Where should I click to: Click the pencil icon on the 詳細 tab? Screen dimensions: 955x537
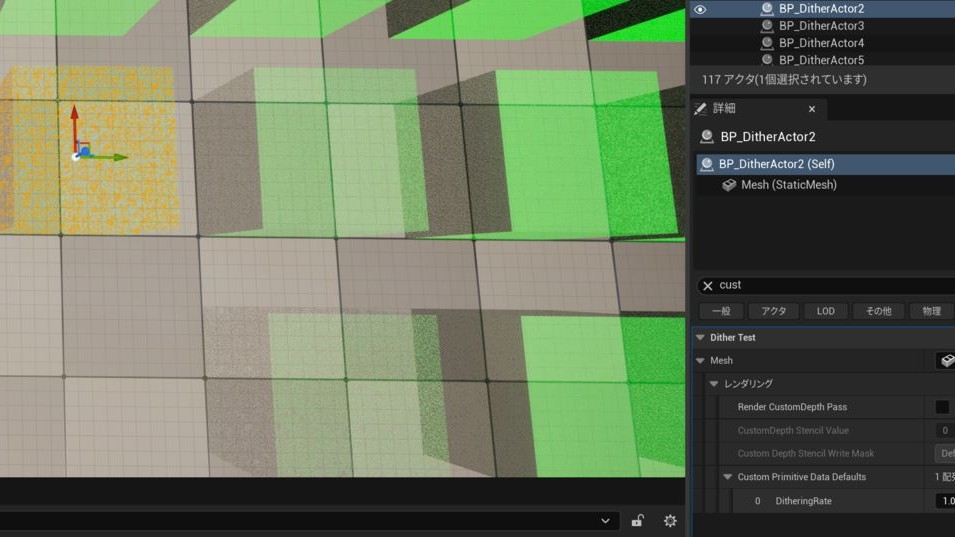point(701,108)
